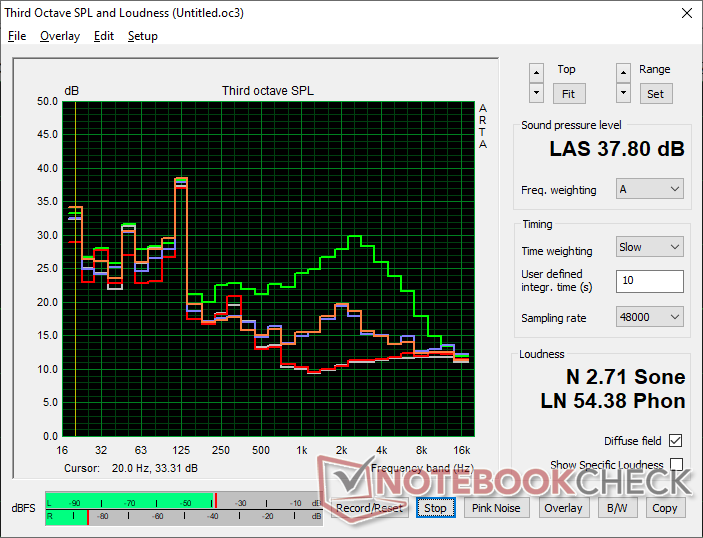Click the Top up arrow
703x538 pixels.
(x=537, y=72)
